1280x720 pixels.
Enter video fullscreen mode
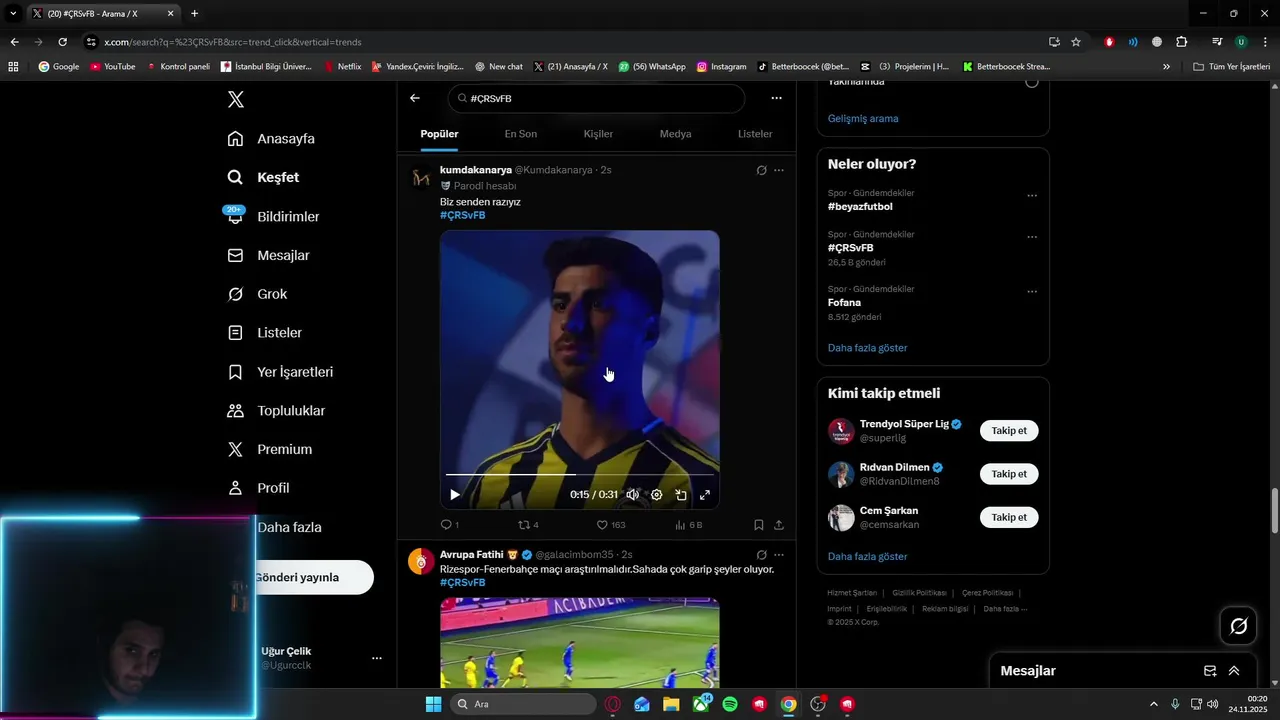[x=705, y=494]
